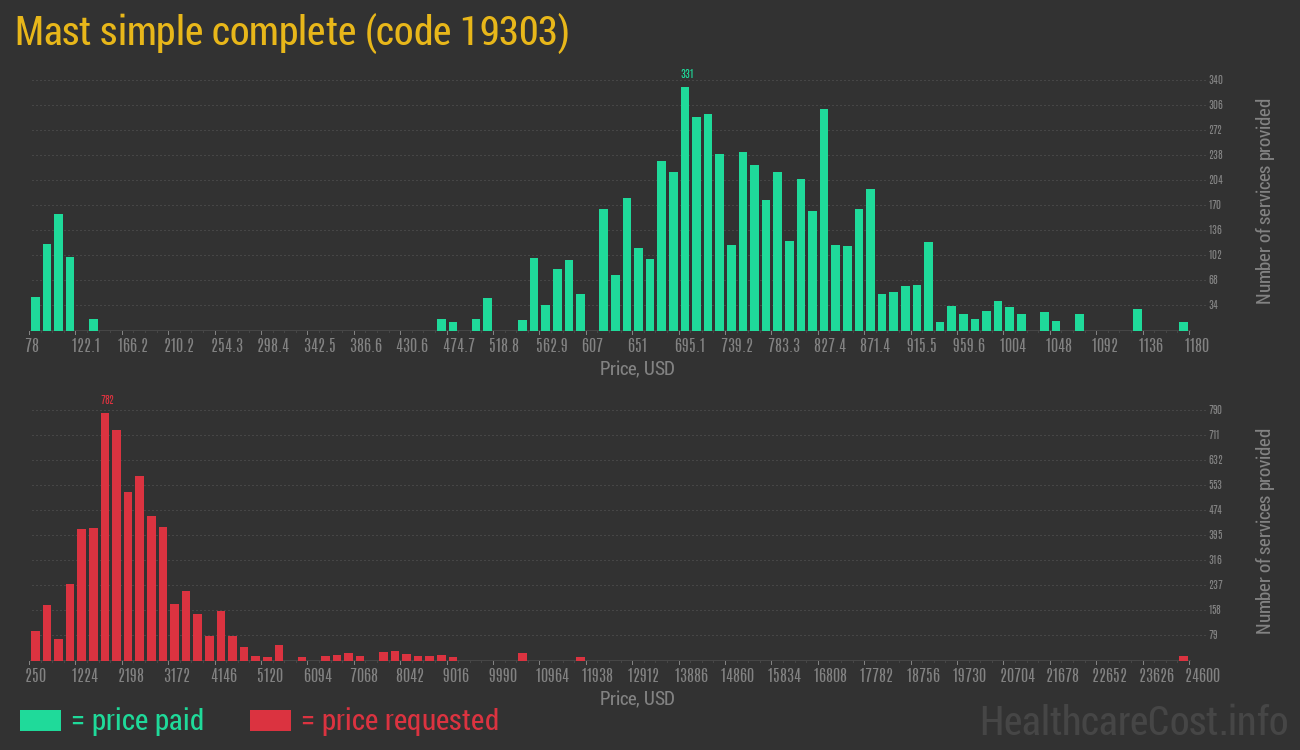Click the last red bar near 24600

click(1183, 658)
